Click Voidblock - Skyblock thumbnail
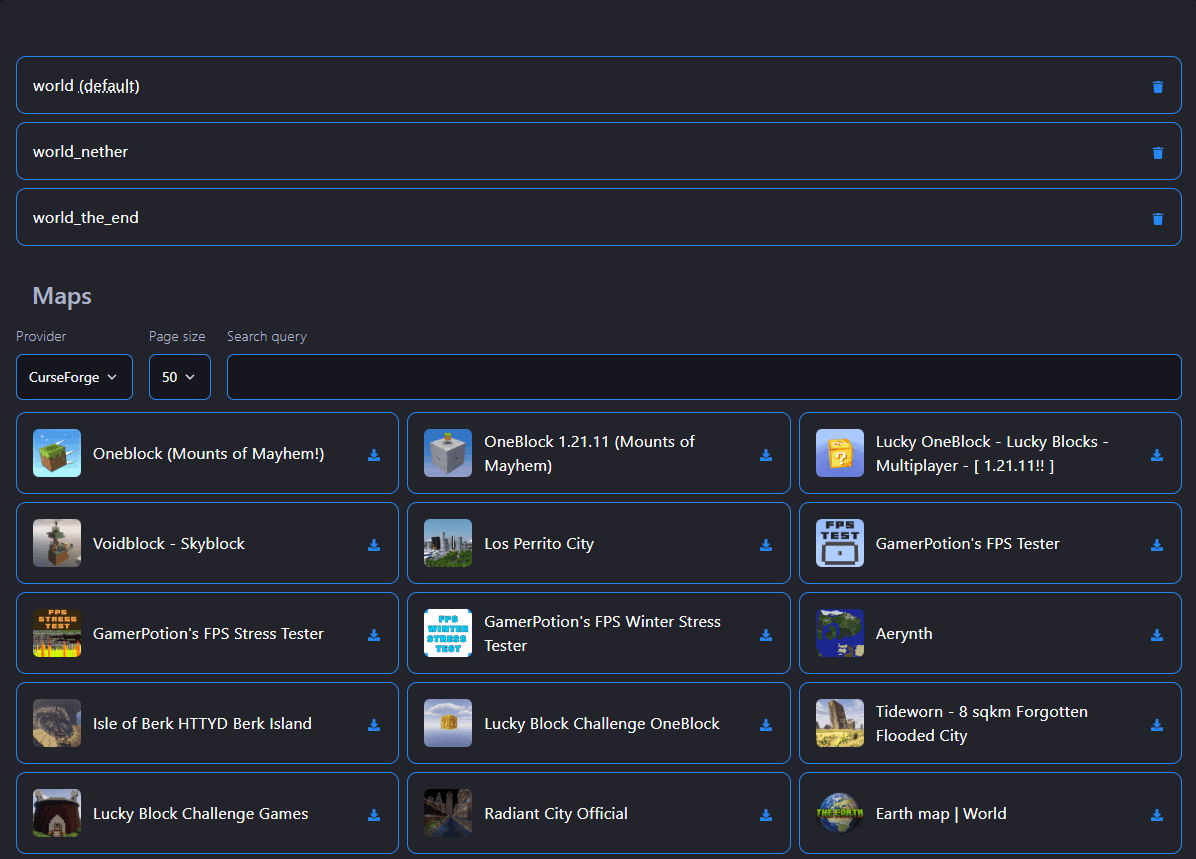1196x859 pixels. point(56,543)
